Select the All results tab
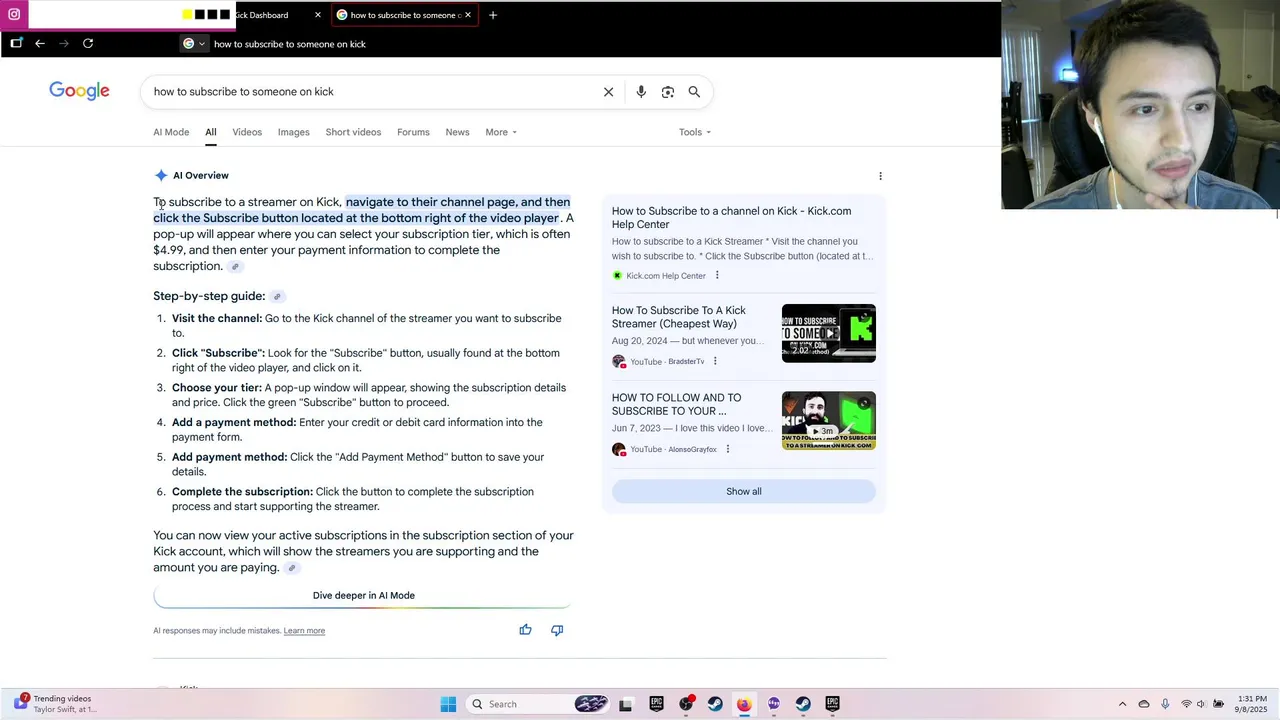 point(211,132)
